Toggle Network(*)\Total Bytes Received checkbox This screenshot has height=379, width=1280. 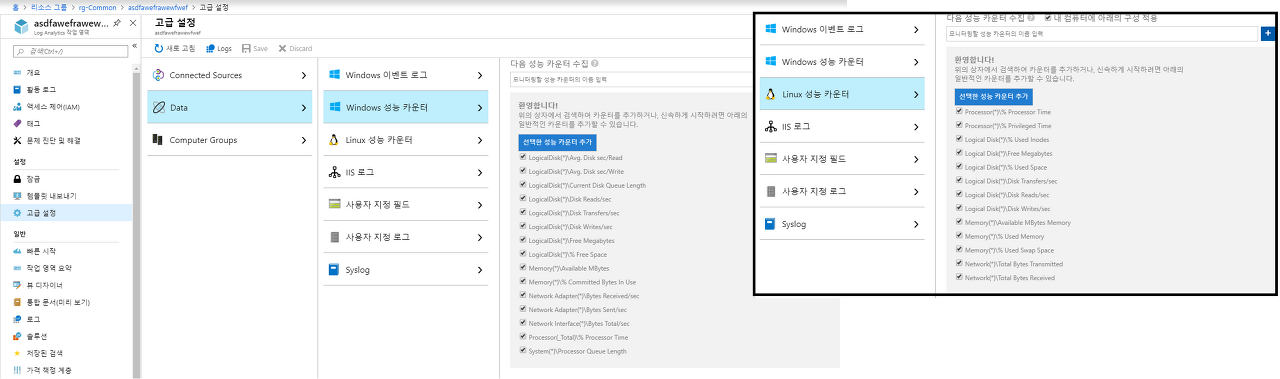(x=959, y=277)
